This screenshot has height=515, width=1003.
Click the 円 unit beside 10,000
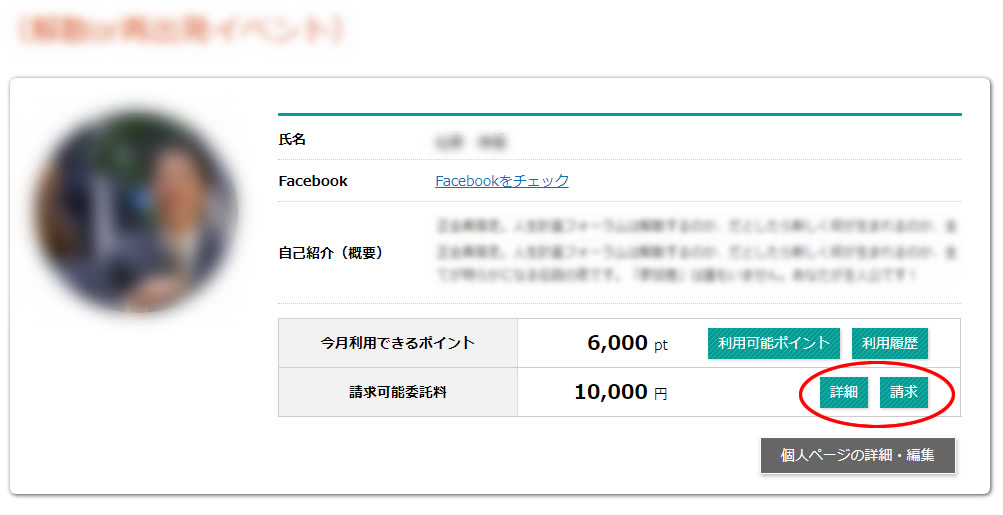tap(661, 394)
